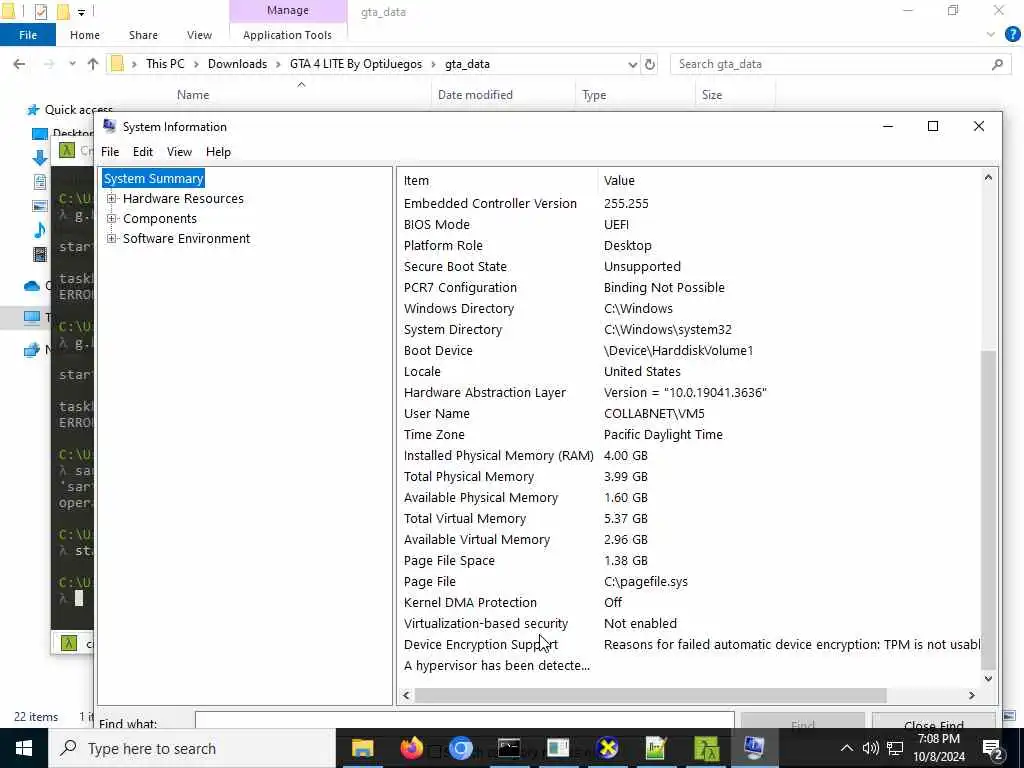The image size is (1024, 768).
Task: Click Properties icon in Quick Access Toolbar
Action: tap(40, 11)
